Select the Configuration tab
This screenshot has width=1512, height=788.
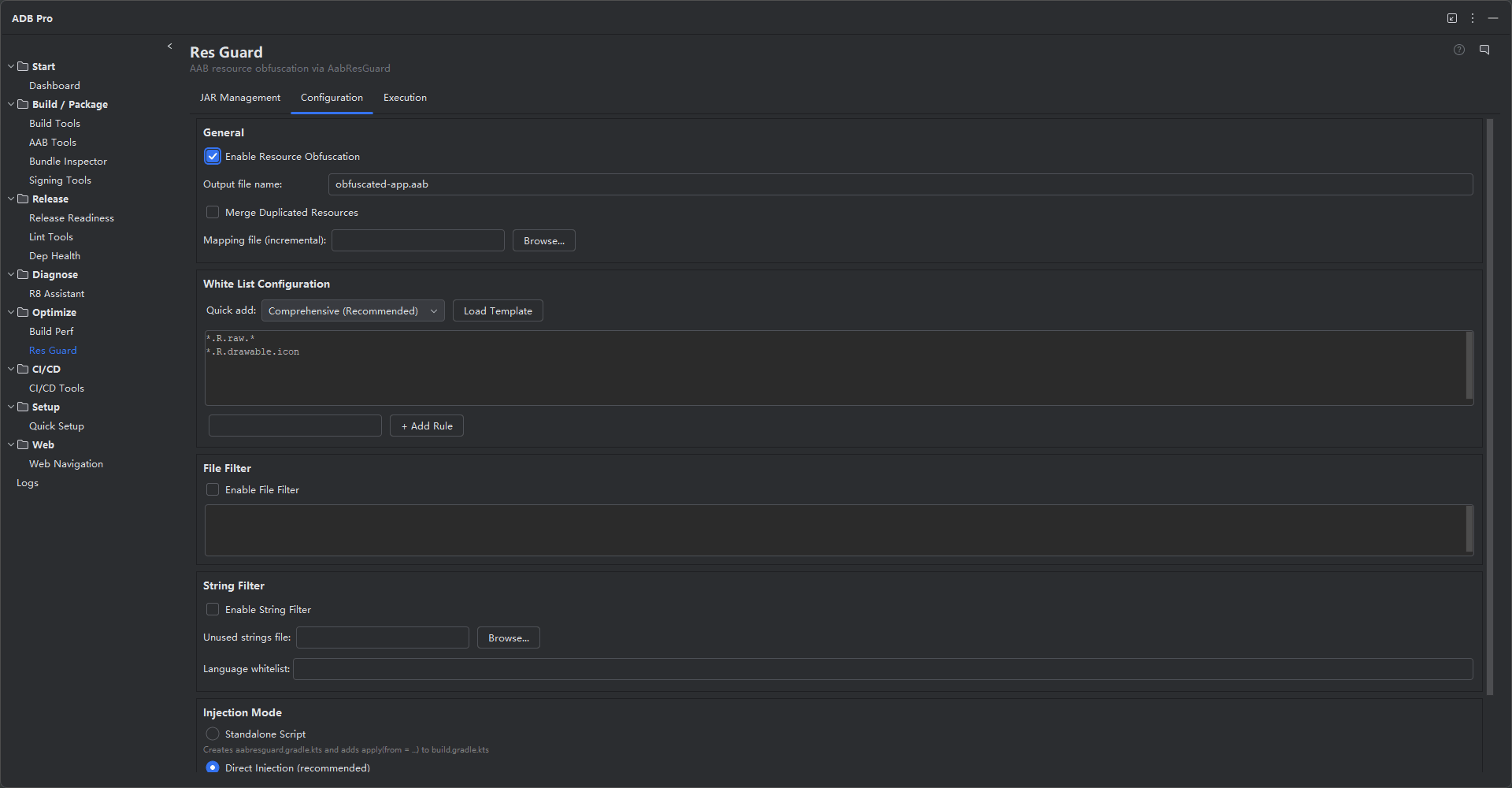(332, 98)
